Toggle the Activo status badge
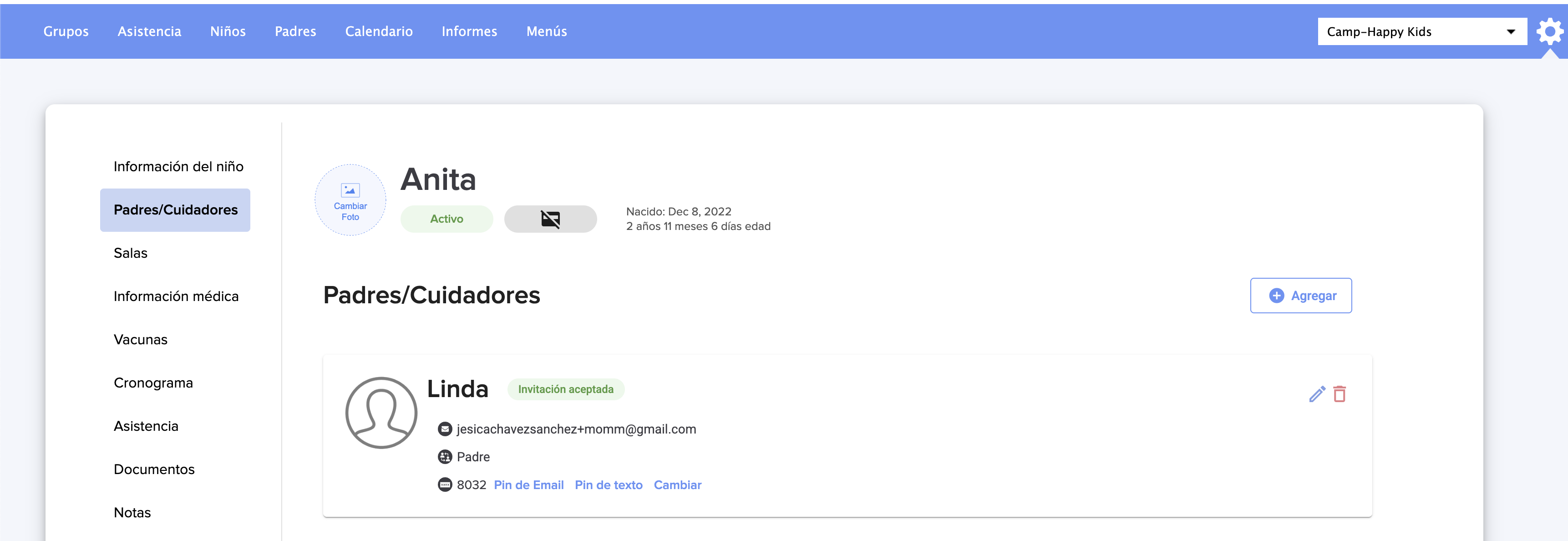 coord(446,219)
